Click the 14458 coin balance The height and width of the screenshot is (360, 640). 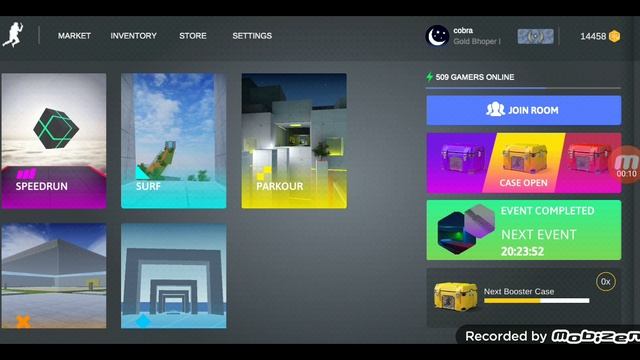pos(593,36)
